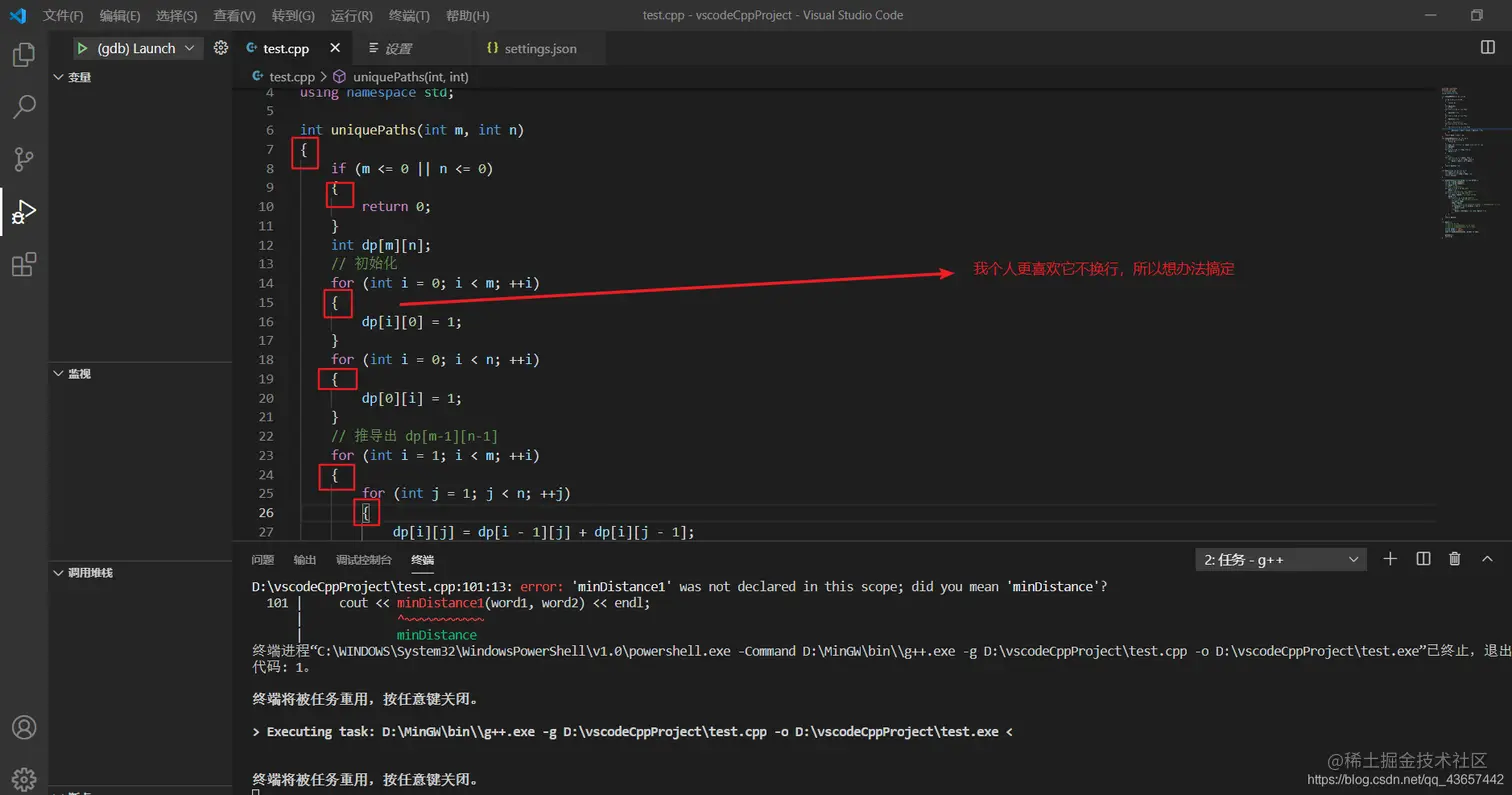Start debugging with green play button

(82, 48)
